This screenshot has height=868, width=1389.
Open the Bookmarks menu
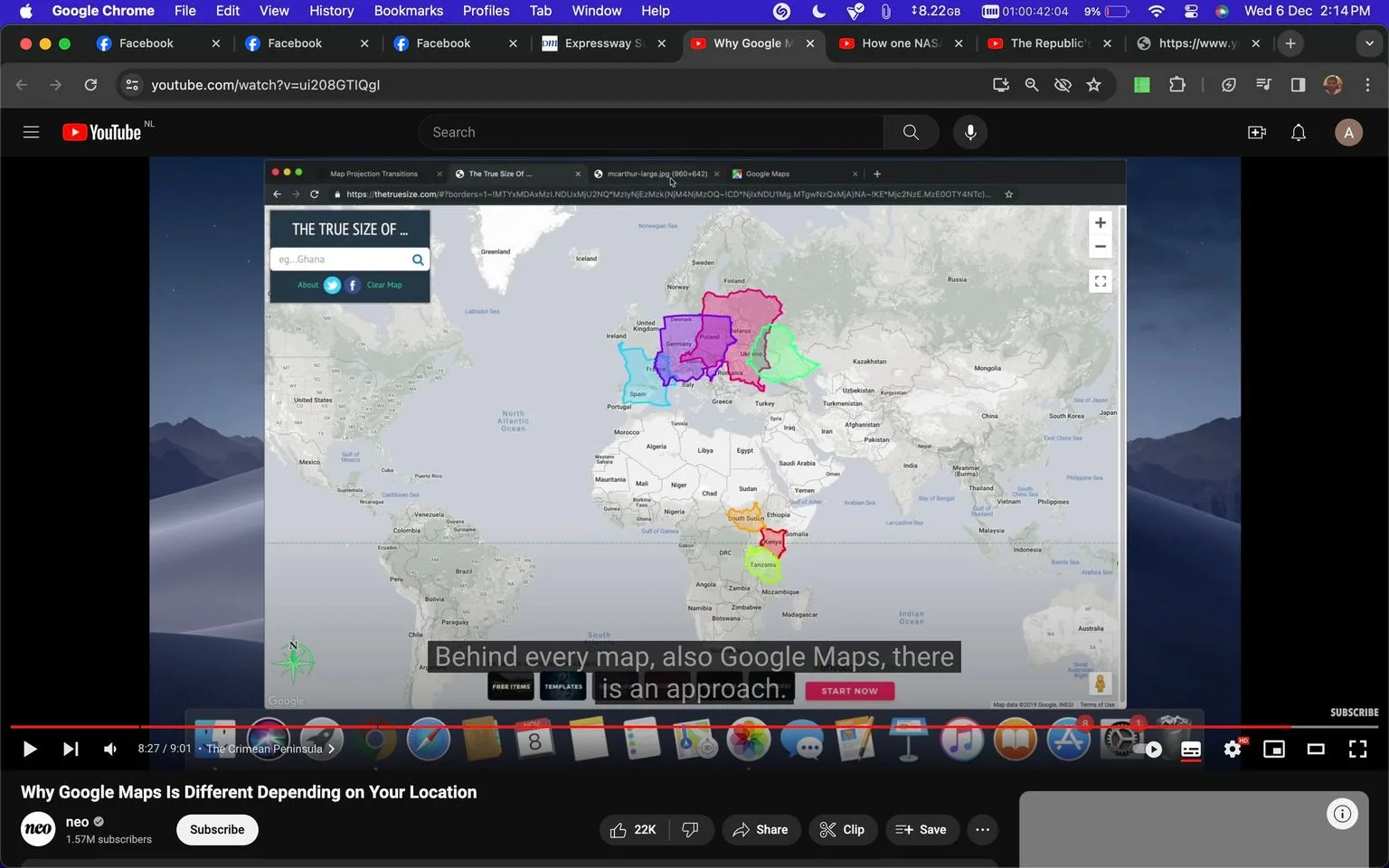(408, 11)
